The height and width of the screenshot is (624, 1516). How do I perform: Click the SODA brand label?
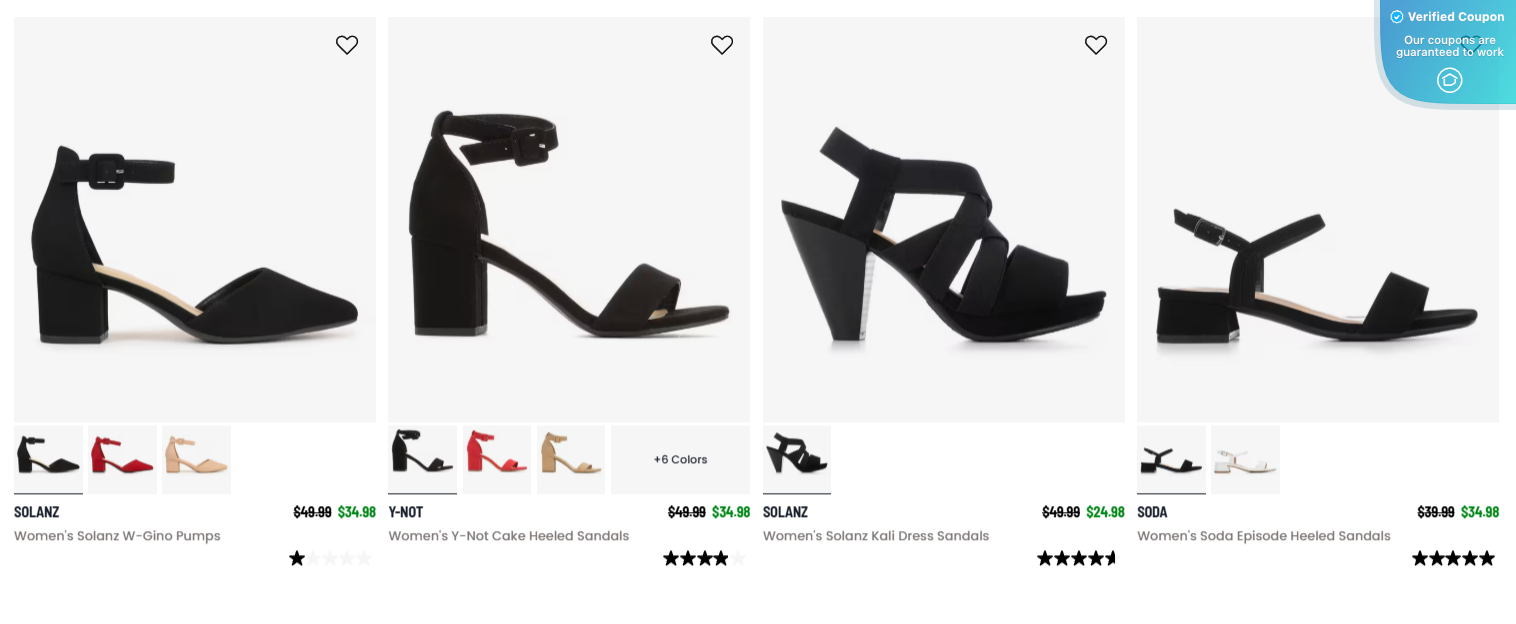coord(1152,511)
